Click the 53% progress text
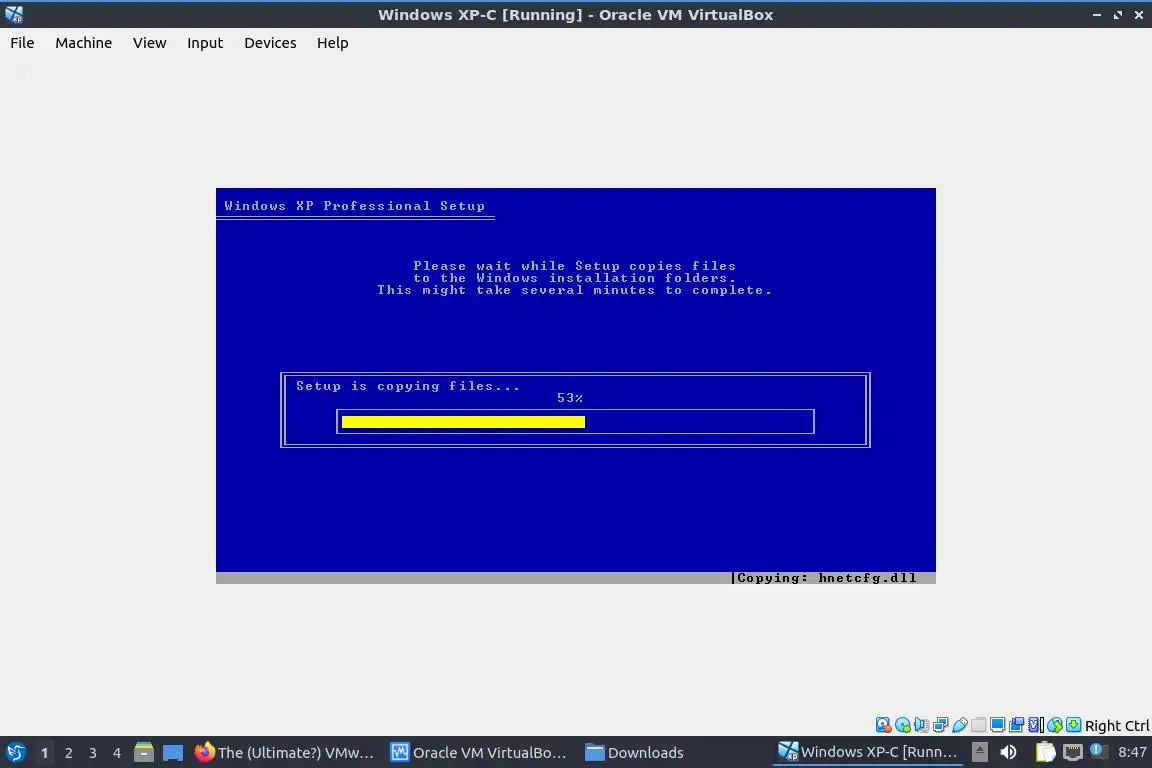This screenshot has width=1152, height=768. click(x=570, y=398)
